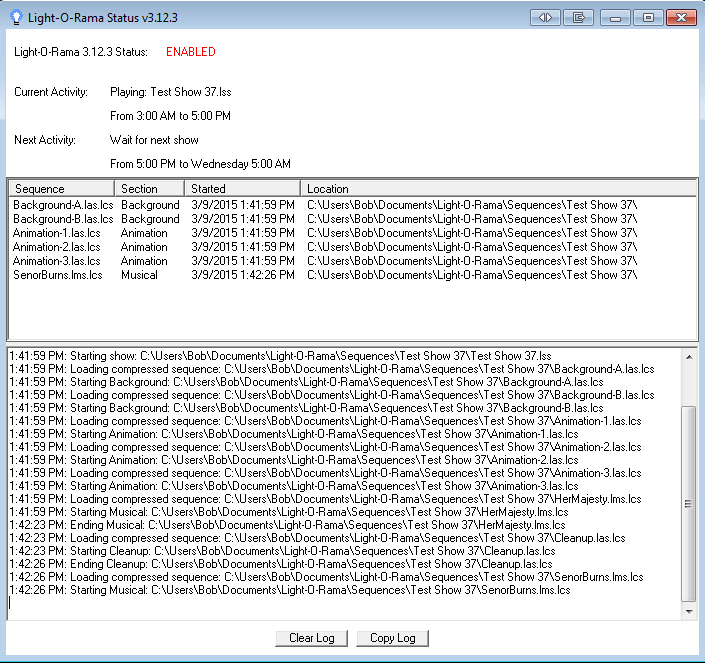The image size is (705, 663).
Task: Select the Background-A.las.lcs sequence row
Action: click(x=352, y=205)
